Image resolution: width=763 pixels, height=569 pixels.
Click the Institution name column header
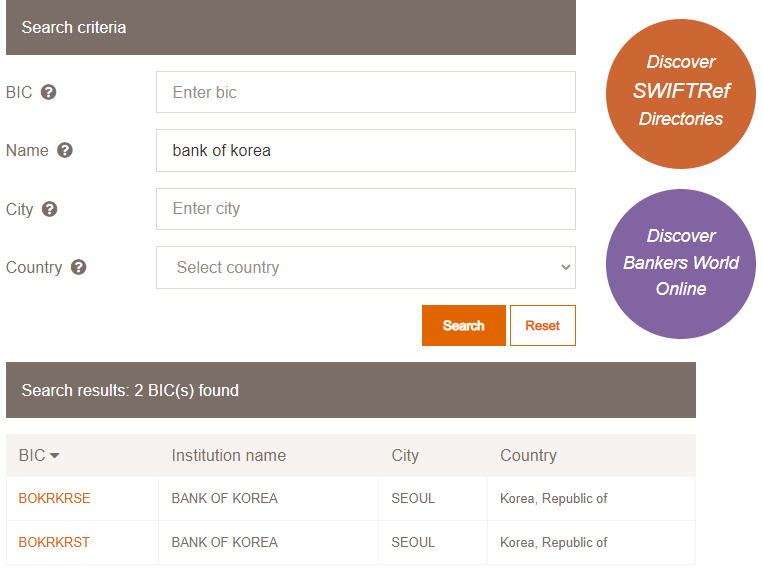pos(229,456)
